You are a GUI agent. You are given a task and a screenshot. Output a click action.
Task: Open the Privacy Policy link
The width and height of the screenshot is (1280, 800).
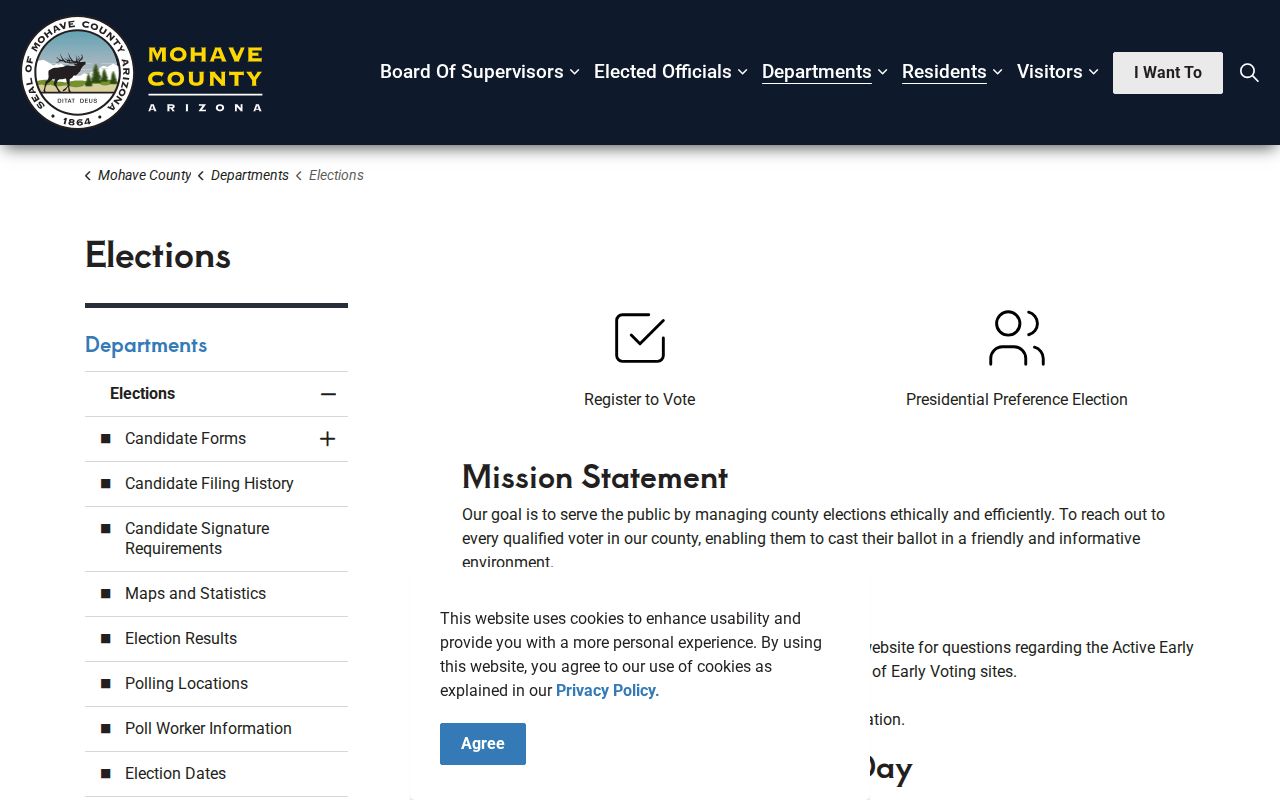click(606, 690)
